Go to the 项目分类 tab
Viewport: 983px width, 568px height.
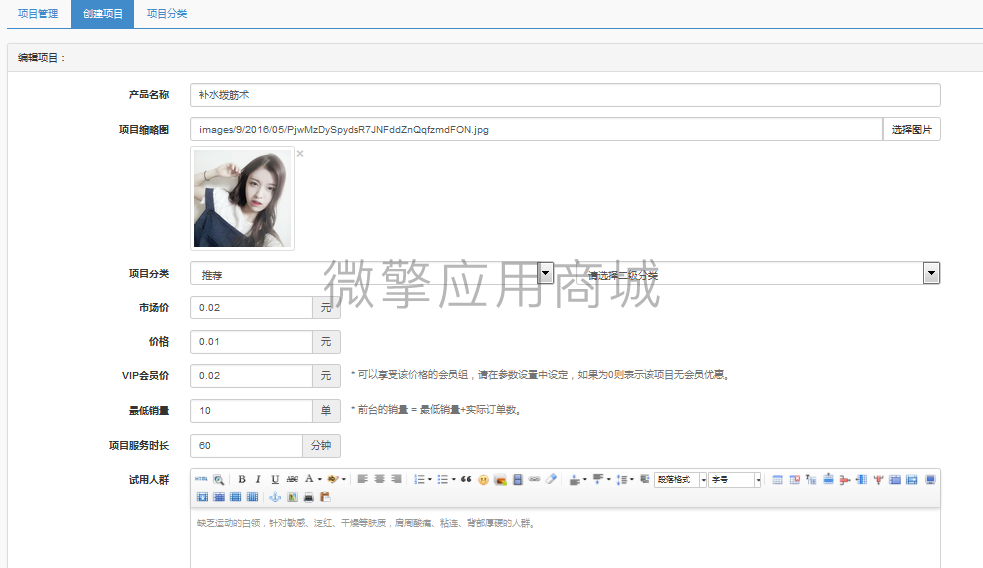[x=167, y=13]
